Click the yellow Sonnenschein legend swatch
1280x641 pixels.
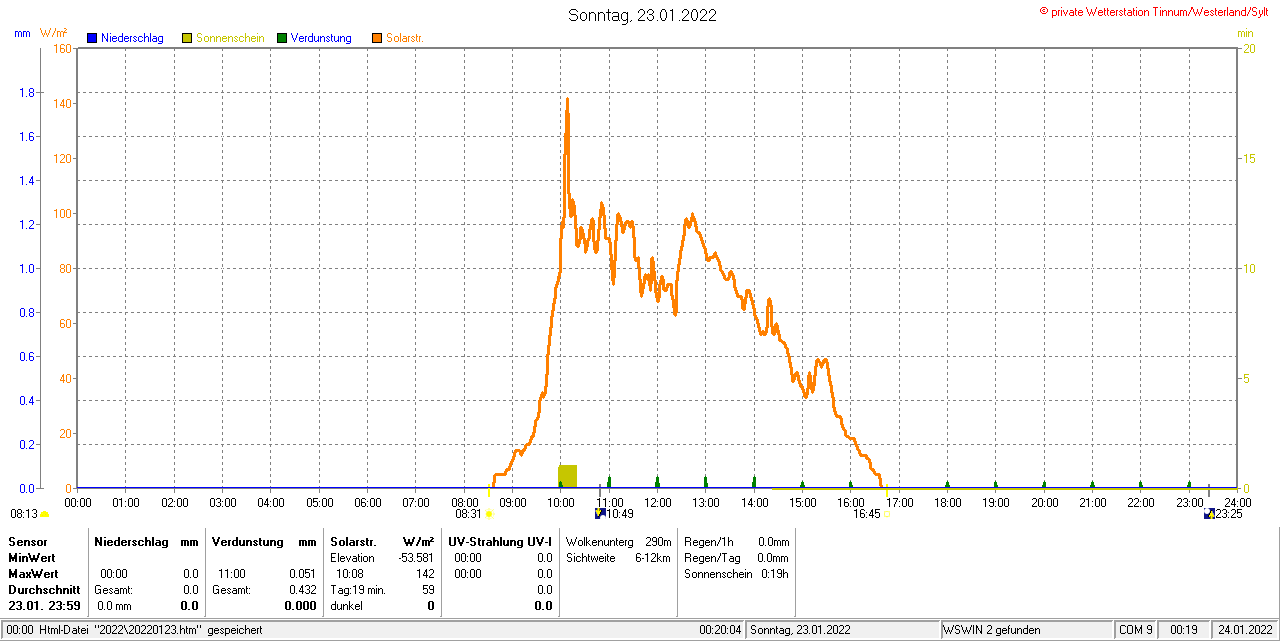187,38
